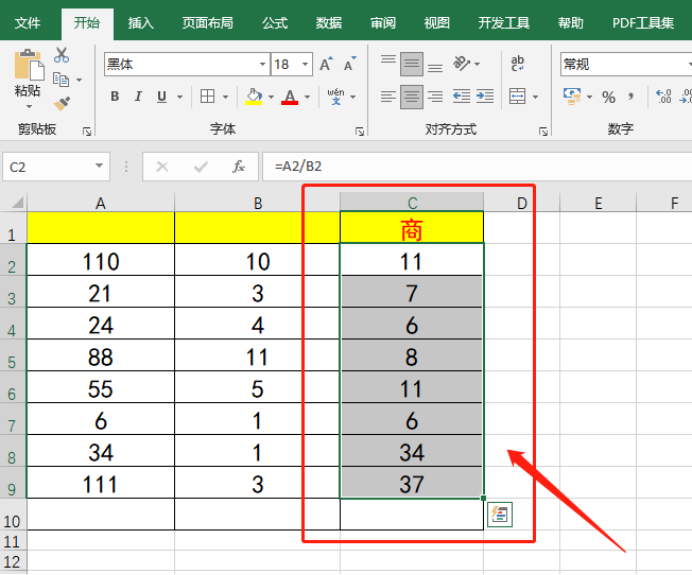Image resolution: width=692 pixels, height=575 pixels.
Task: Click the Borders icon
Action: pyautogui.click(x=207, y=96)
